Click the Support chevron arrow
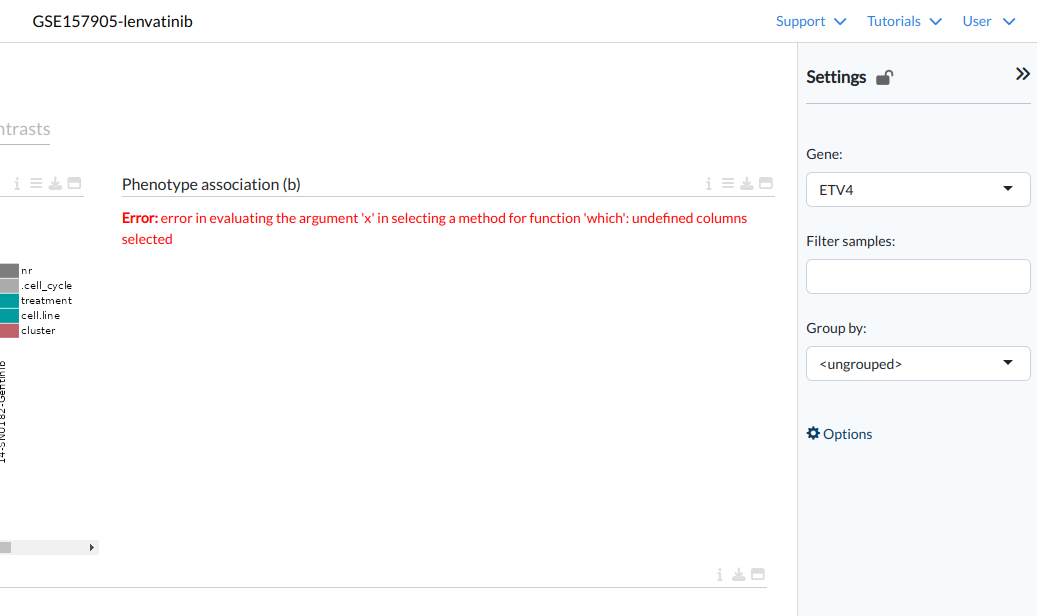Image resolution: width=1037 pixels, height=616 pixels. 840,22
